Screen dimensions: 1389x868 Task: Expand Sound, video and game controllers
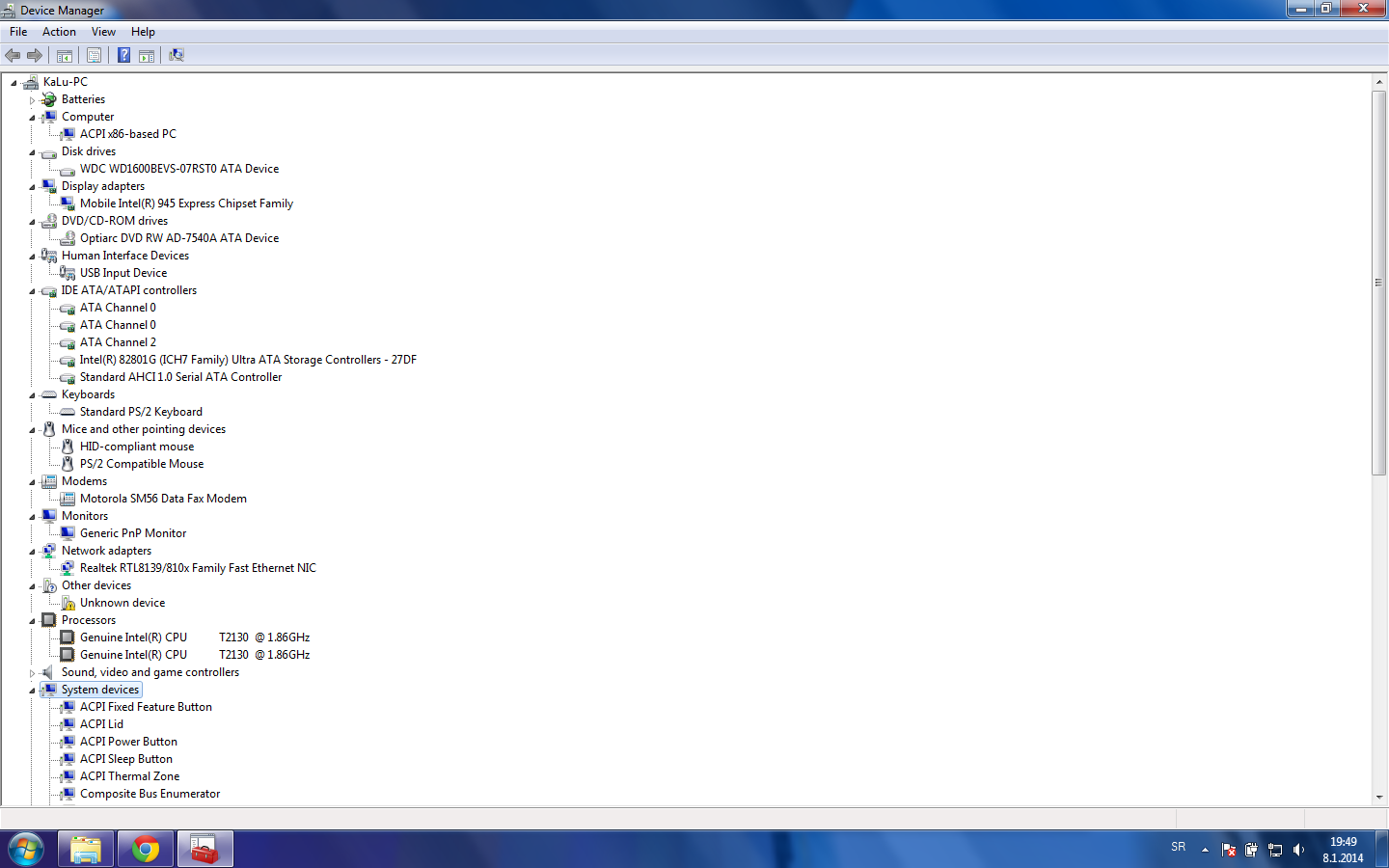coord(32,673)
